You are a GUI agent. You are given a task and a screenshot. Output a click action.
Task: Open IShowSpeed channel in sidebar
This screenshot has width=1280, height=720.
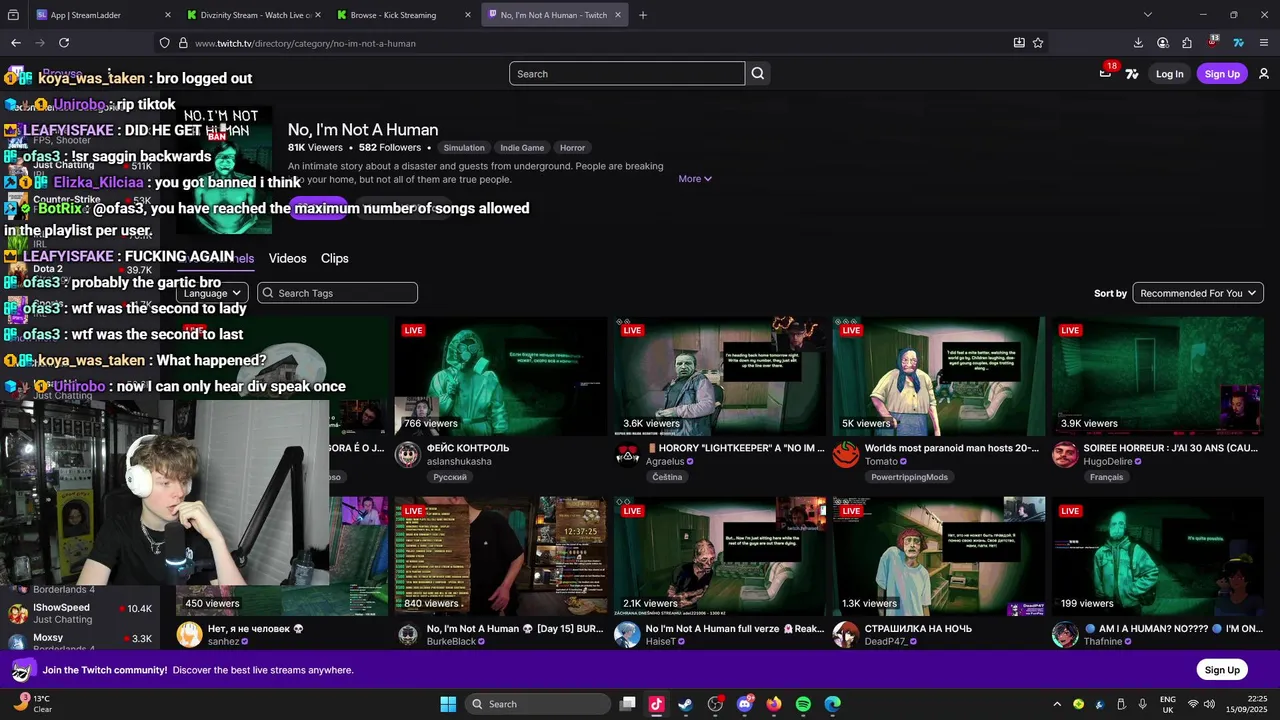tap(80, 613)
